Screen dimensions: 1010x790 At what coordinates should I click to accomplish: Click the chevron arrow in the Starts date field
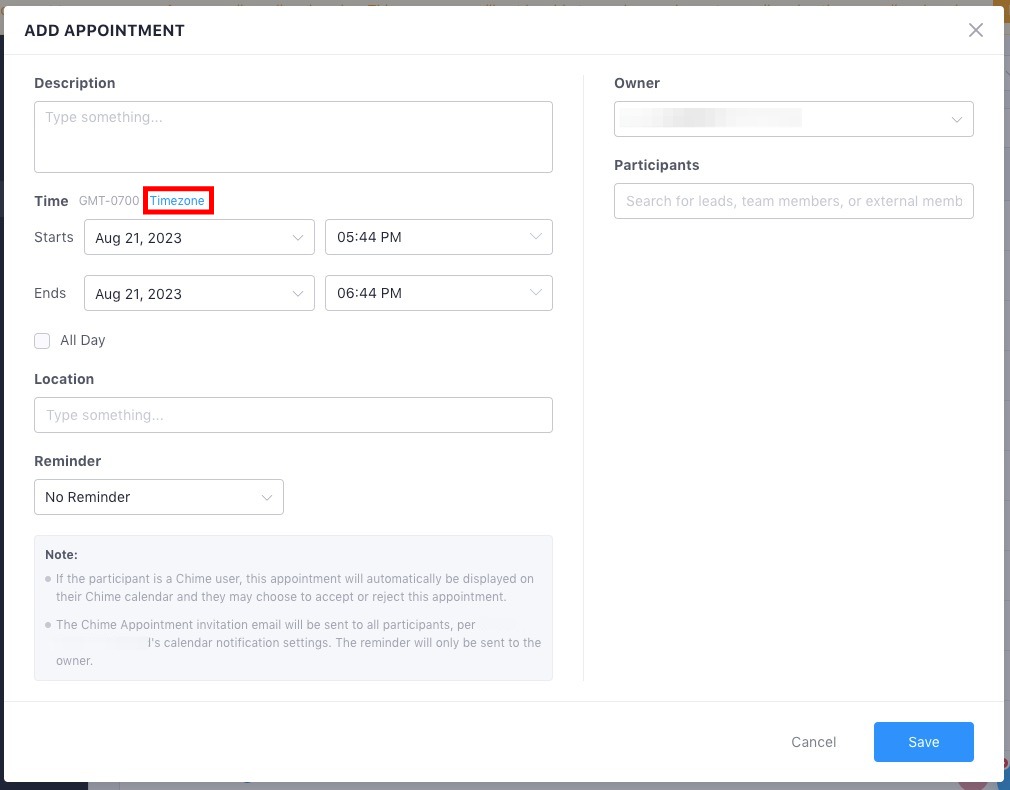point(297,238)
